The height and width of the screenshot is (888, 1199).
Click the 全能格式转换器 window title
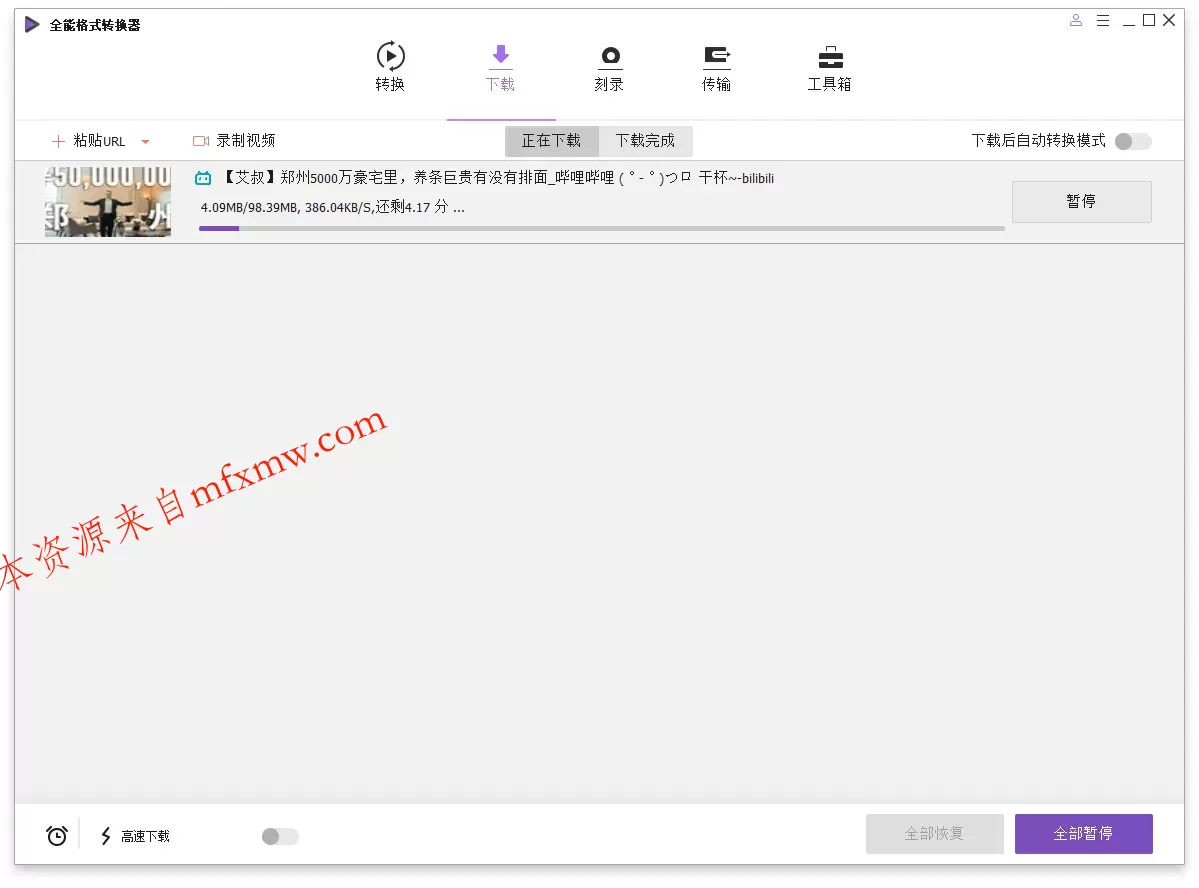[95, 25]
